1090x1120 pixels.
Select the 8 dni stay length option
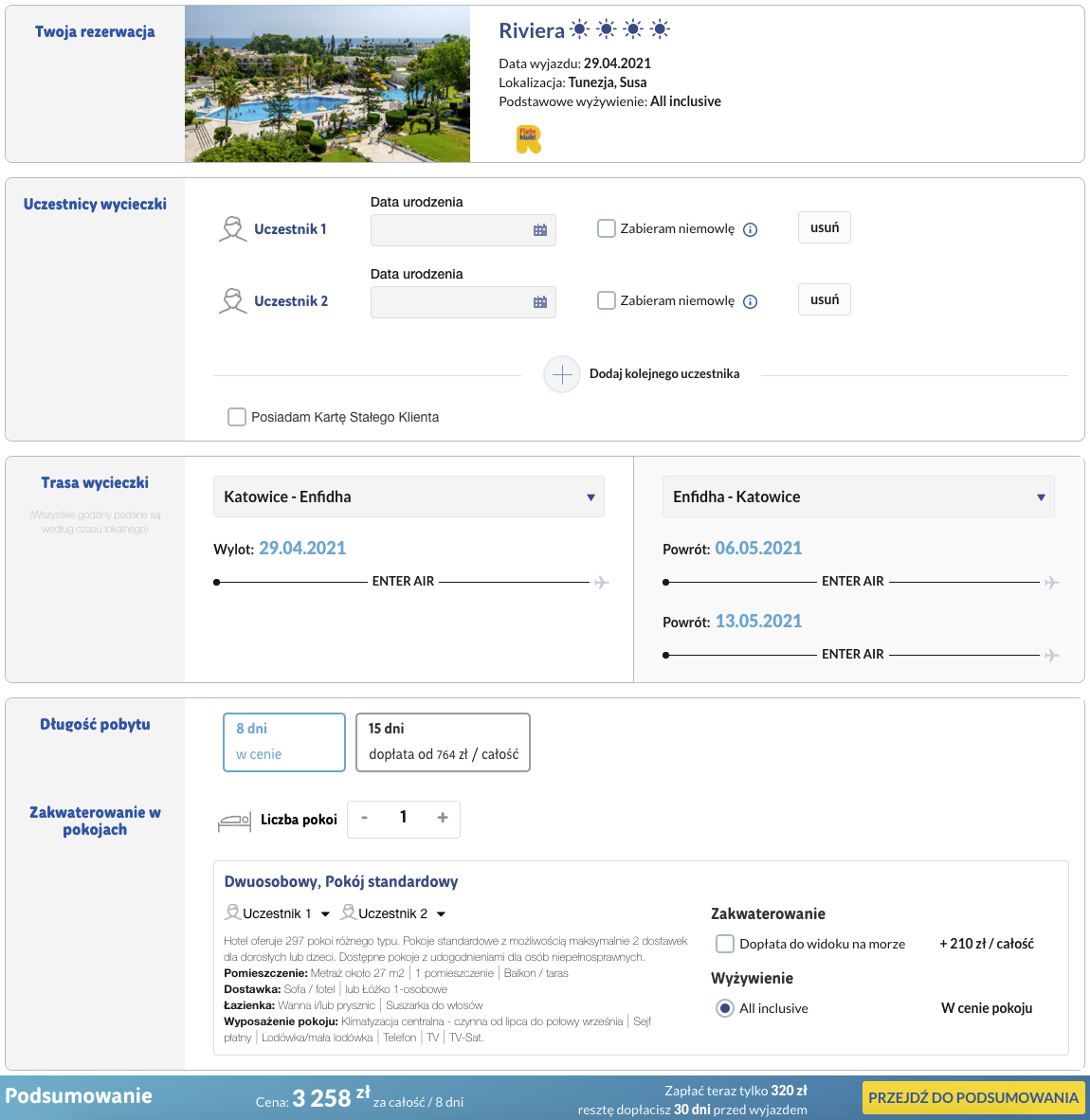(x=284, y=742)
